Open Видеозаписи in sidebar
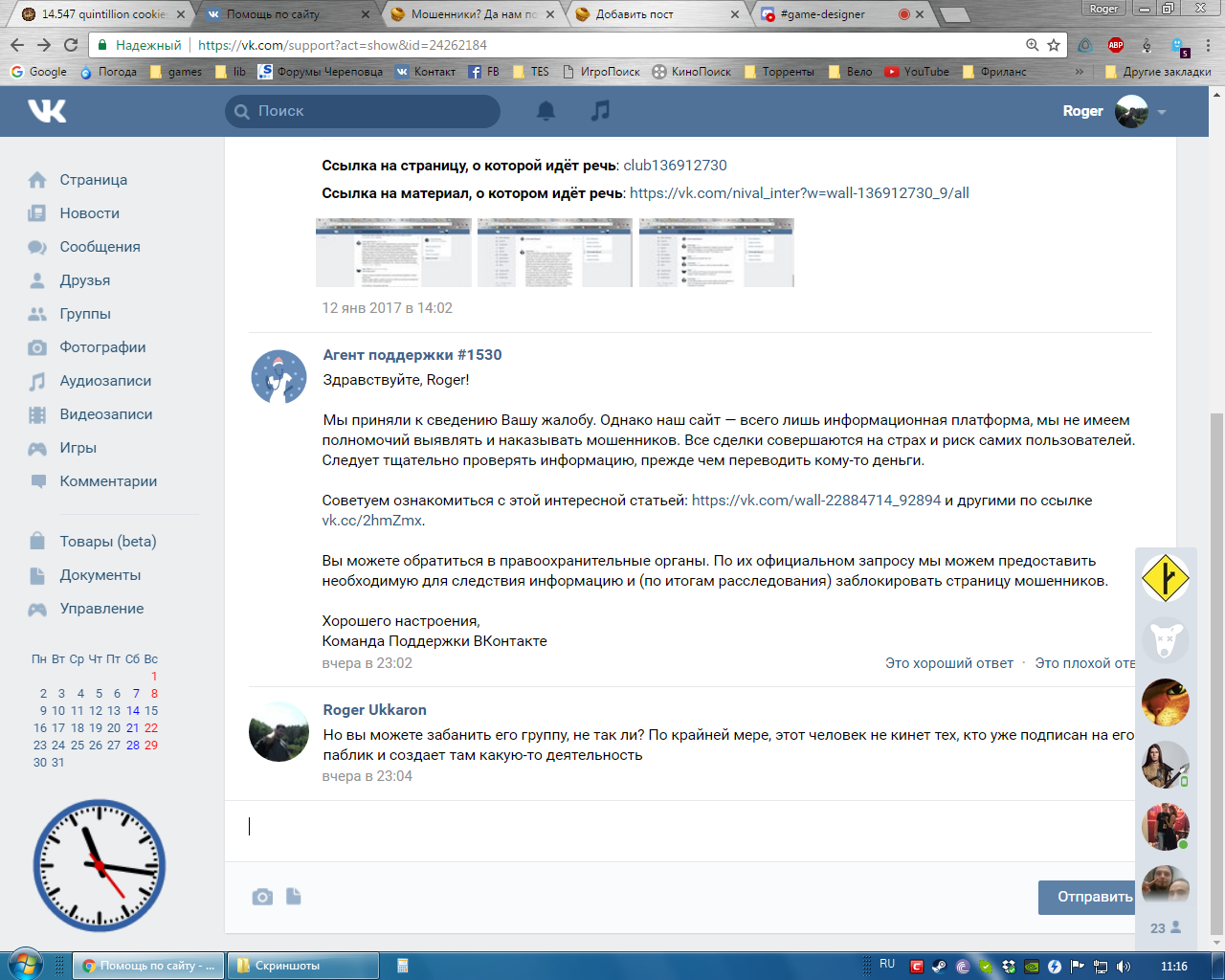 tap(106, 414)
